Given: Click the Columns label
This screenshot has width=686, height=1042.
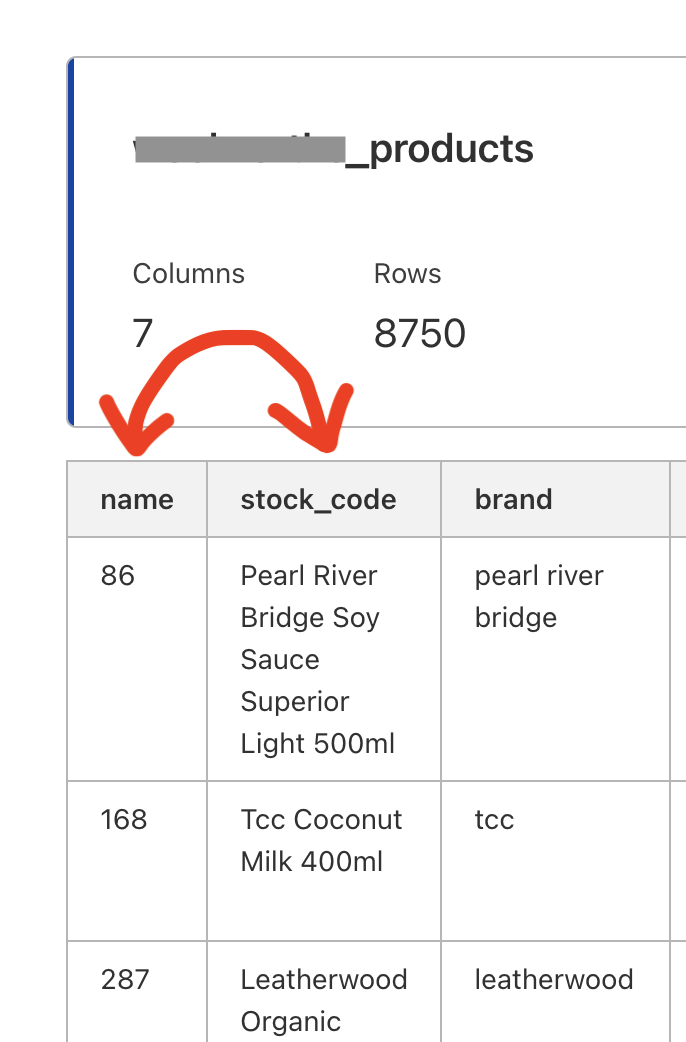Looking at the screenshot, I should point(188,274).
